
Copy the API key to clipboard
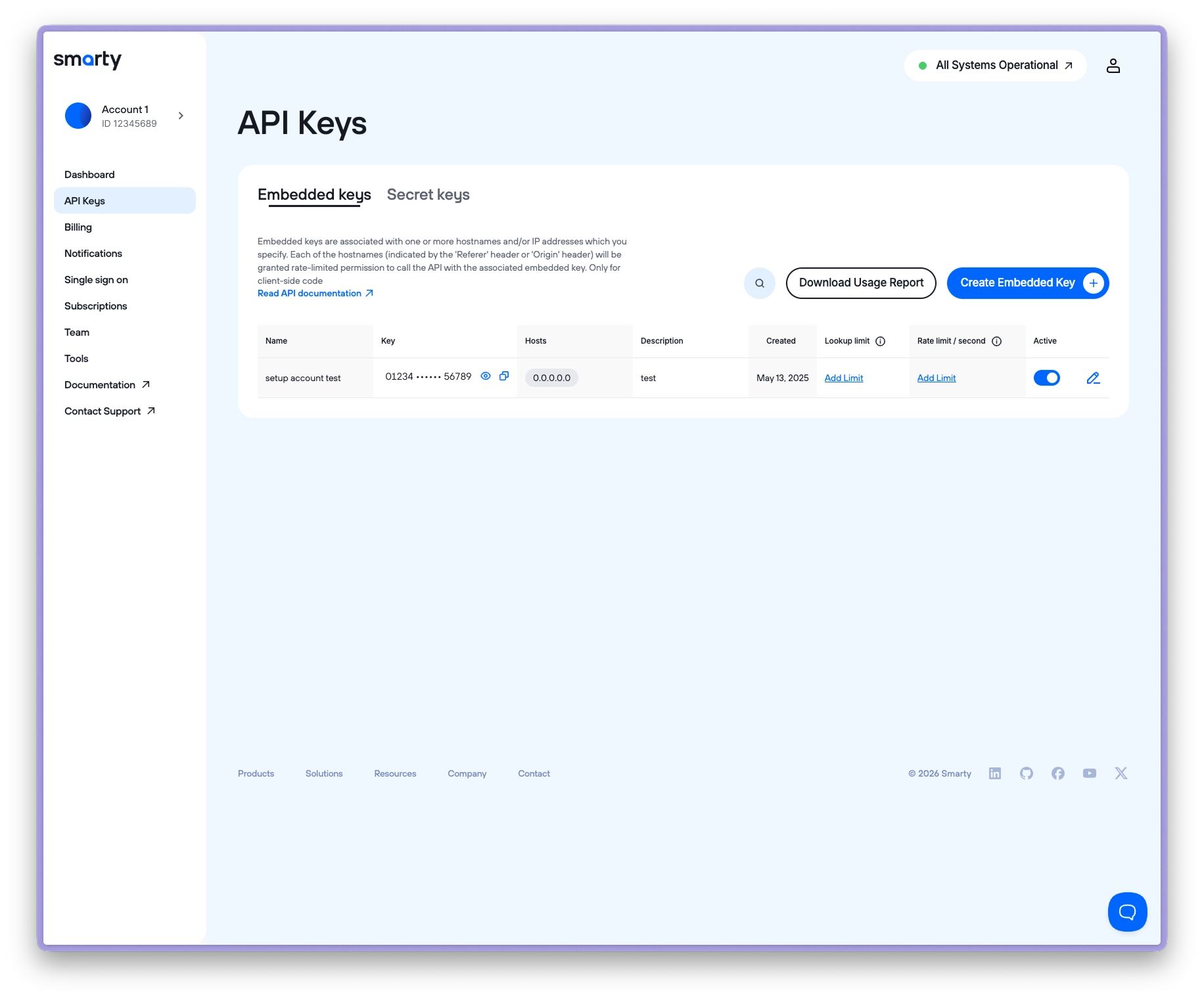tap(504, 376)
